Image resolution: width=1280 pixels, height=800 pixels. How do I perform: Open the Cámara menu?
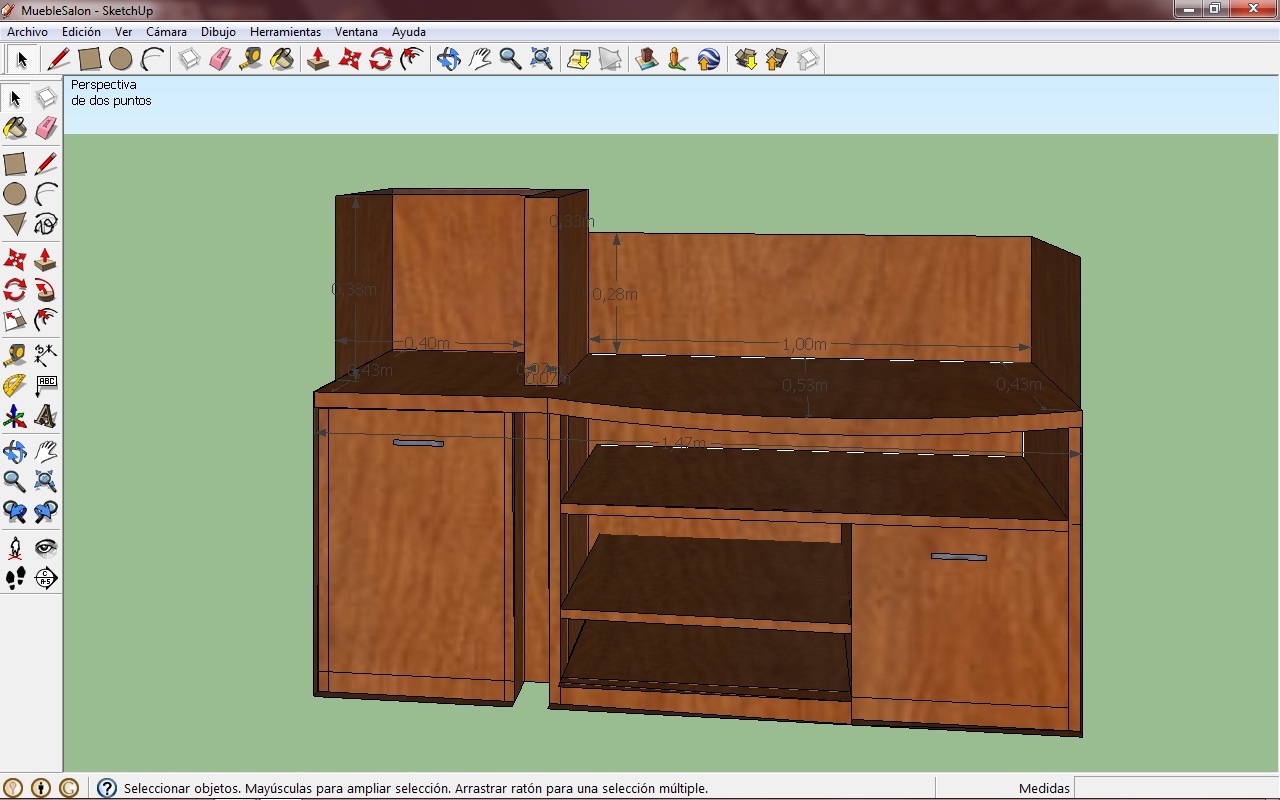(x=166, y=32)
